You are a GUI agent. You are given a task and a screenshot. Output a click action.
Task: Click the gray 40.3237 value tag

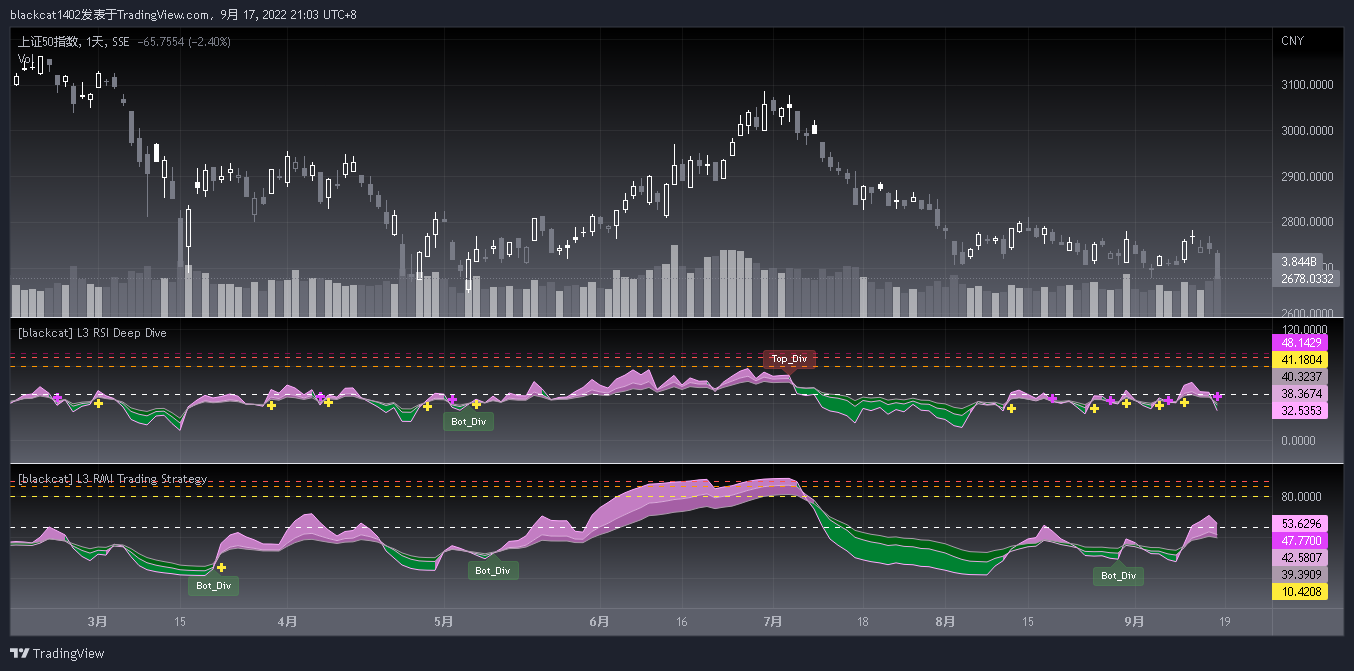click(1298, 377)
